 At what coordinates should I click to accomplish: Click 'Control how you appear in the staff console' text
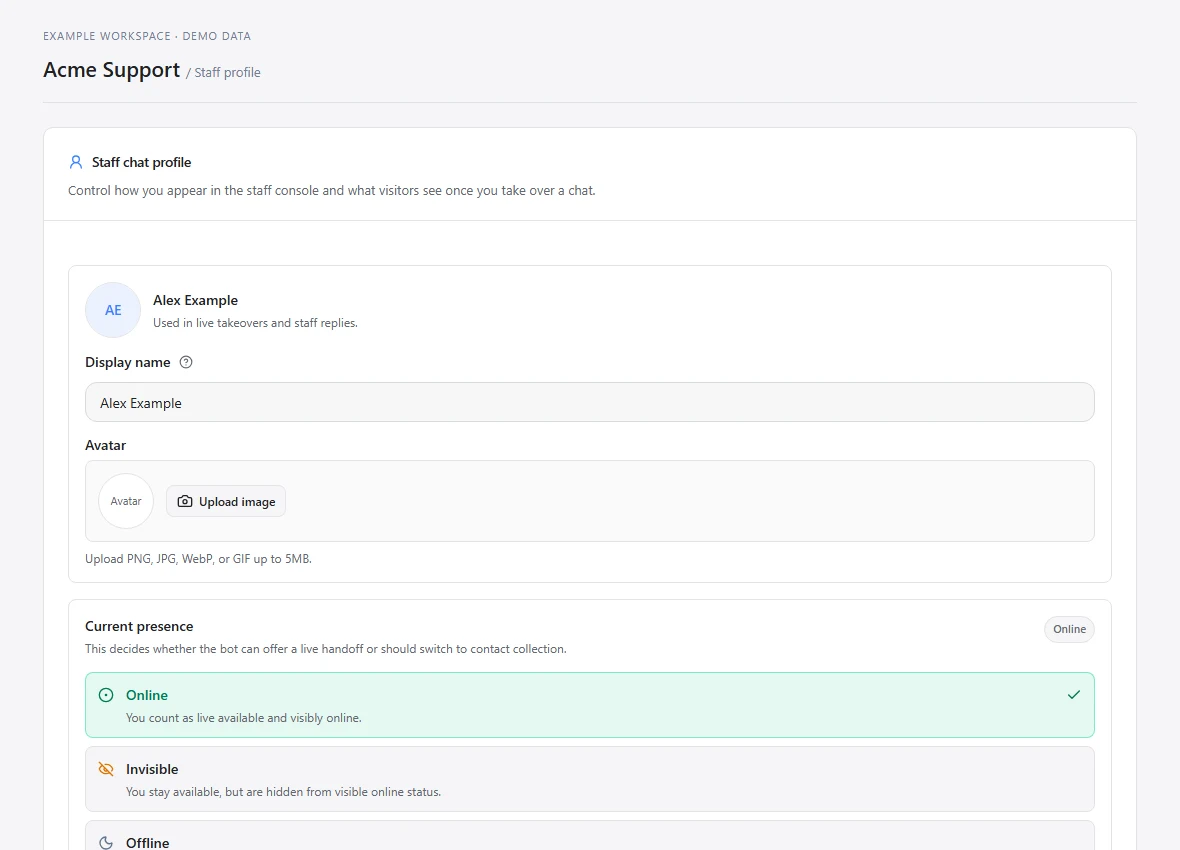coord(332,190)
